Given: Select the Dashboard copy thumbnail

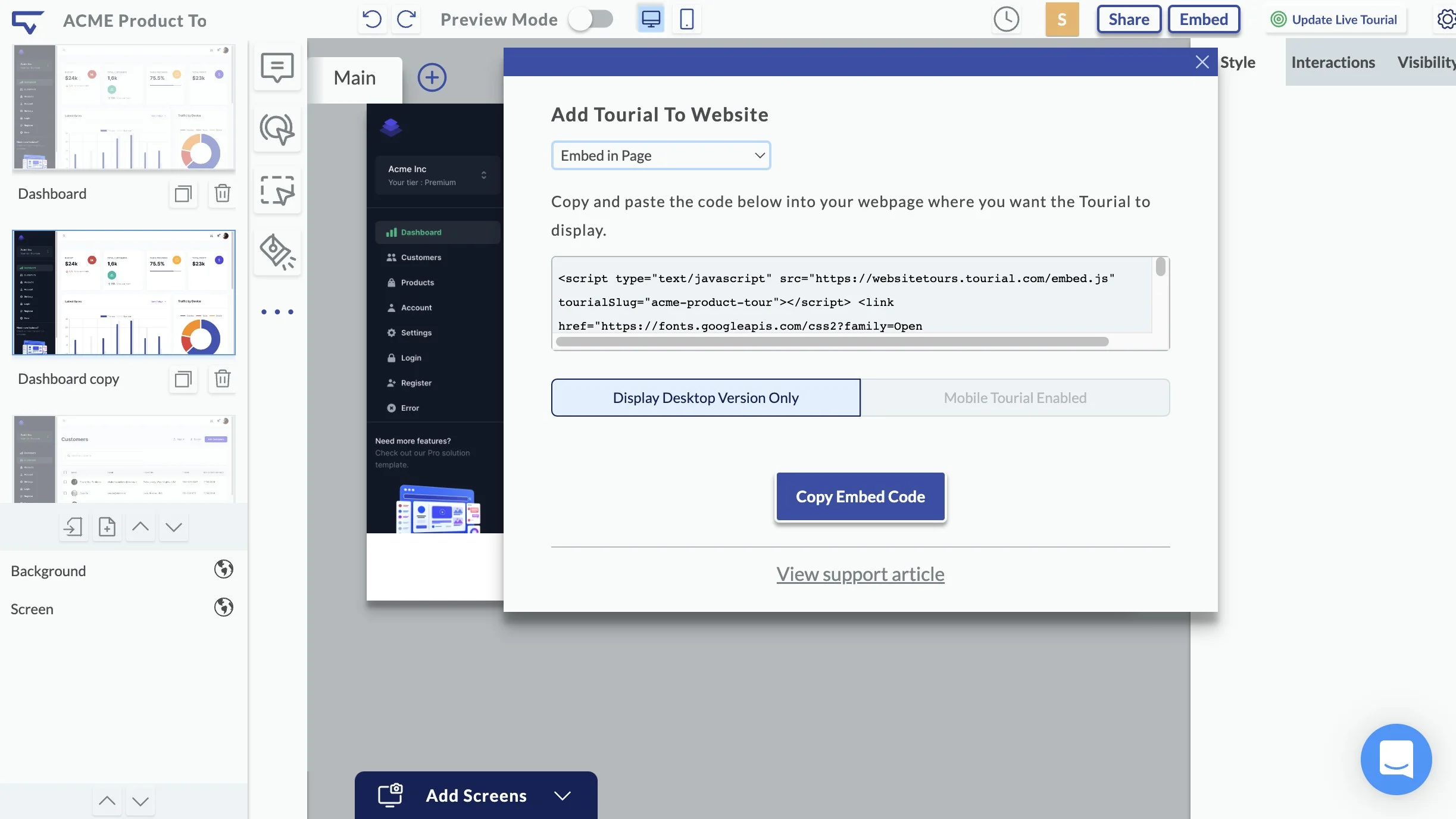Looking at the screenshot, I should point(124,292).
